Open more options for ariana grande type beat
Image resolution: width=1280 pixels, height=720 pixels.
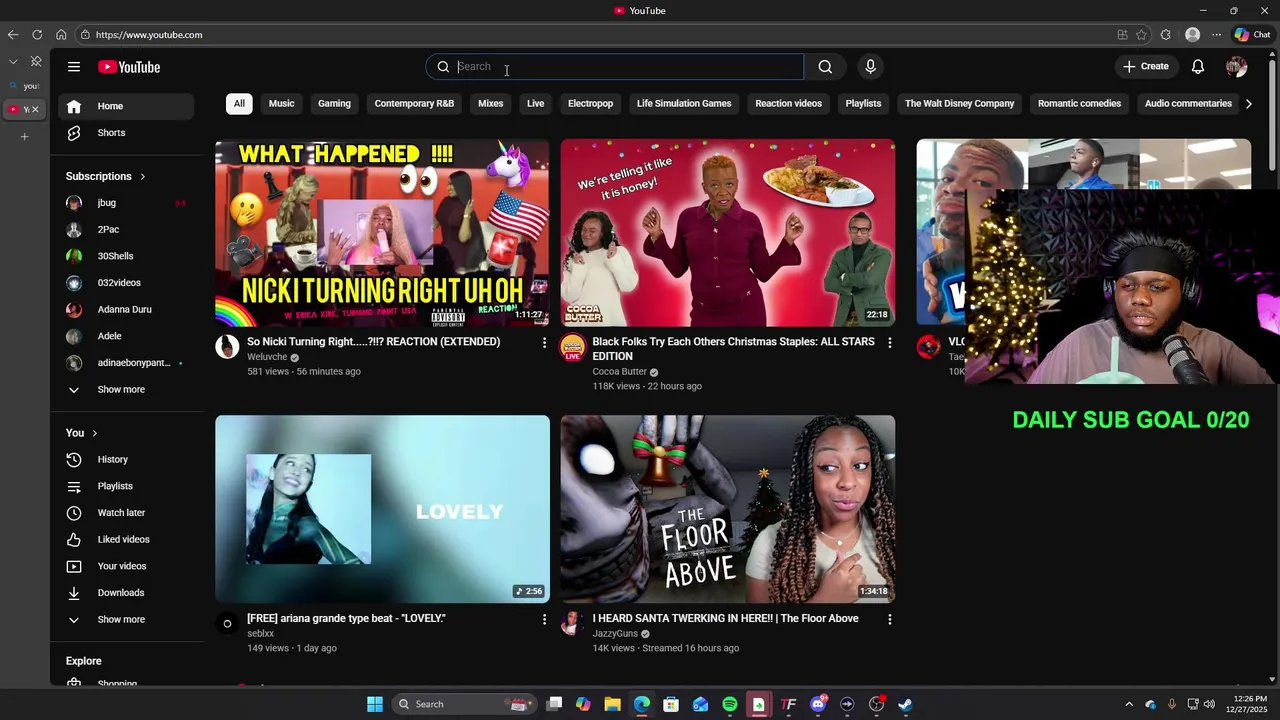[x=544, y=620]
